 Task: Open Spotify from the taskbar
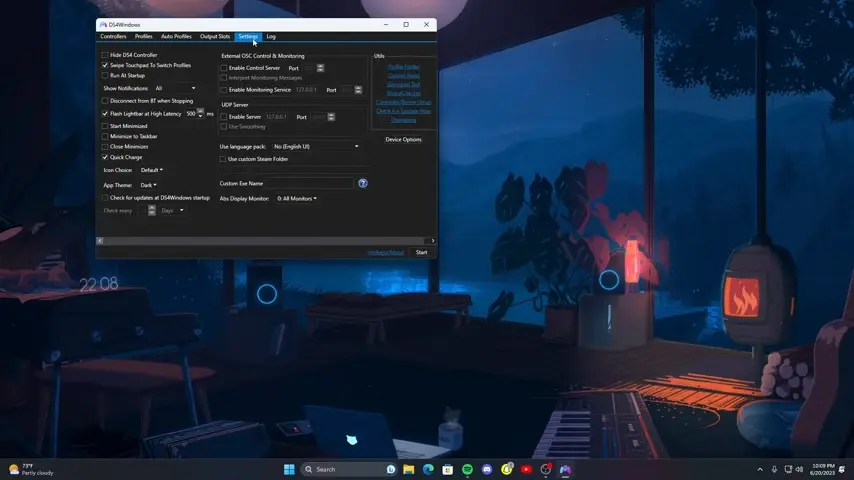[x=467, y=469]
